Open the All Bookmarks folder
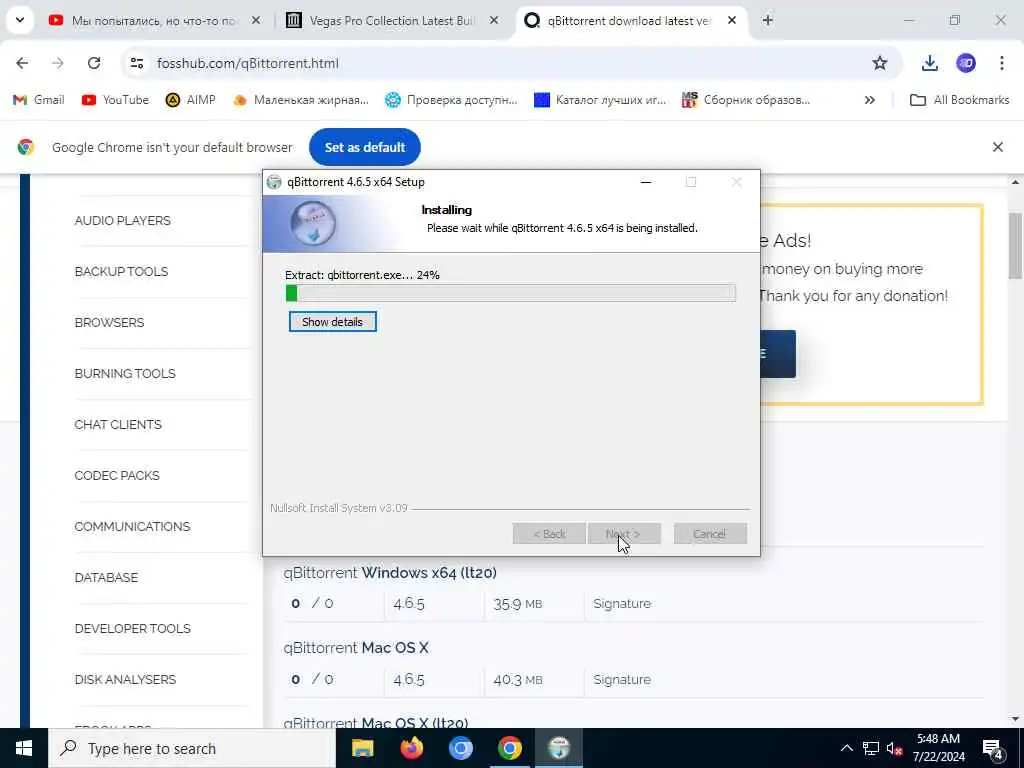Viewport: 1024px width, 768px height. pos(959,100)
